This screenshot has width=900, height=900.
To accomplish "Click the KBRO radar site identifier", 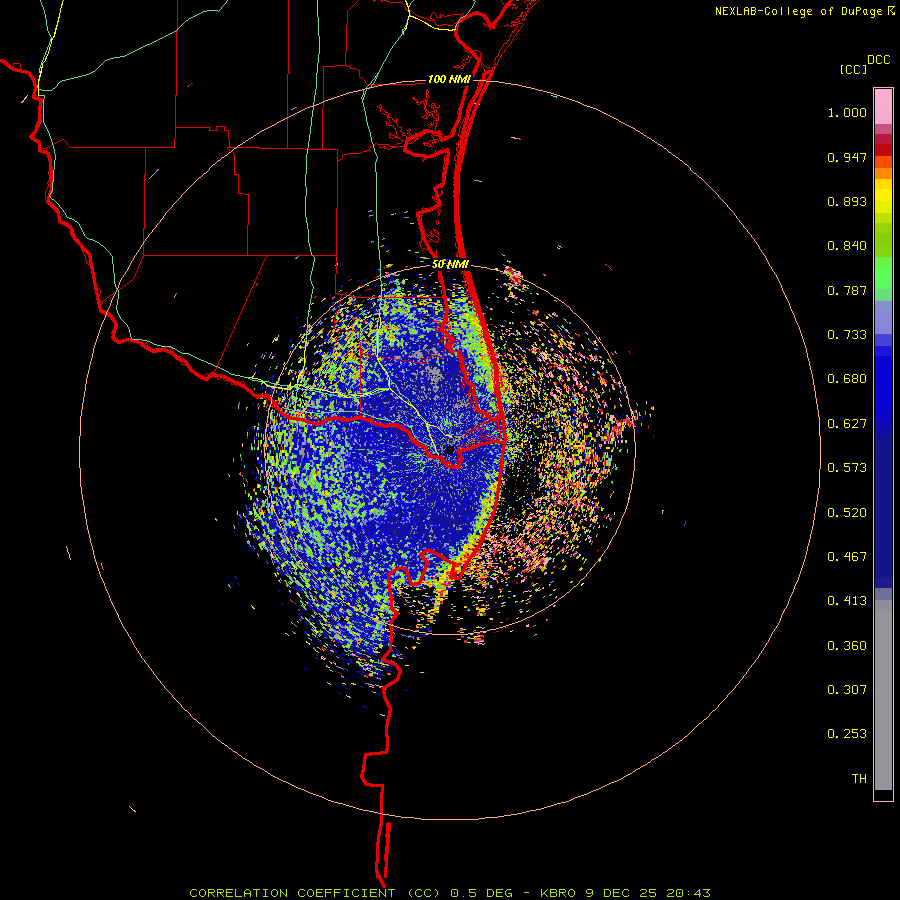I will click(558, 893).
